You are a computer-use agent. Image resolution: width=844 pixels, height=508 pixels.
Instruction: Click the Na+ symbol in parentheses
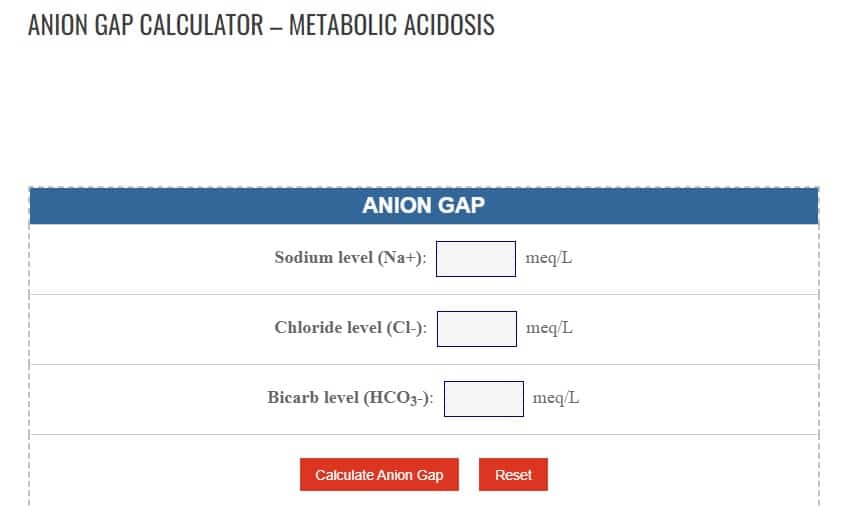(400, 258)
